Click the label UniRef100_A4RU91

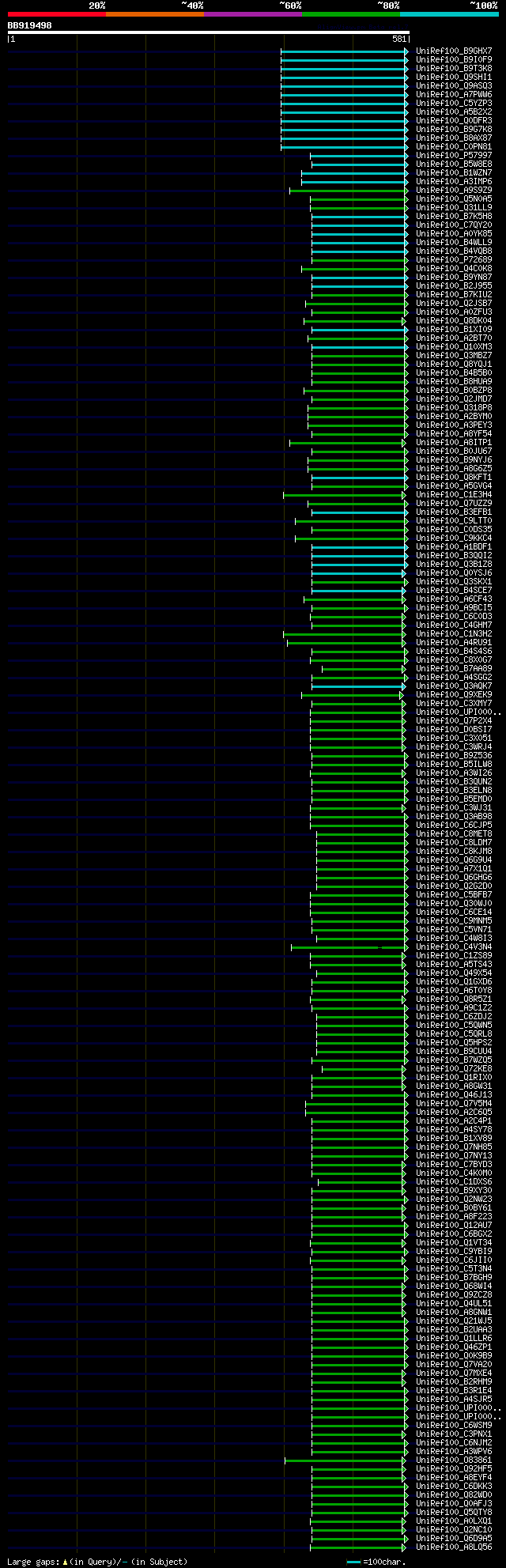click(x=454, y=642)
